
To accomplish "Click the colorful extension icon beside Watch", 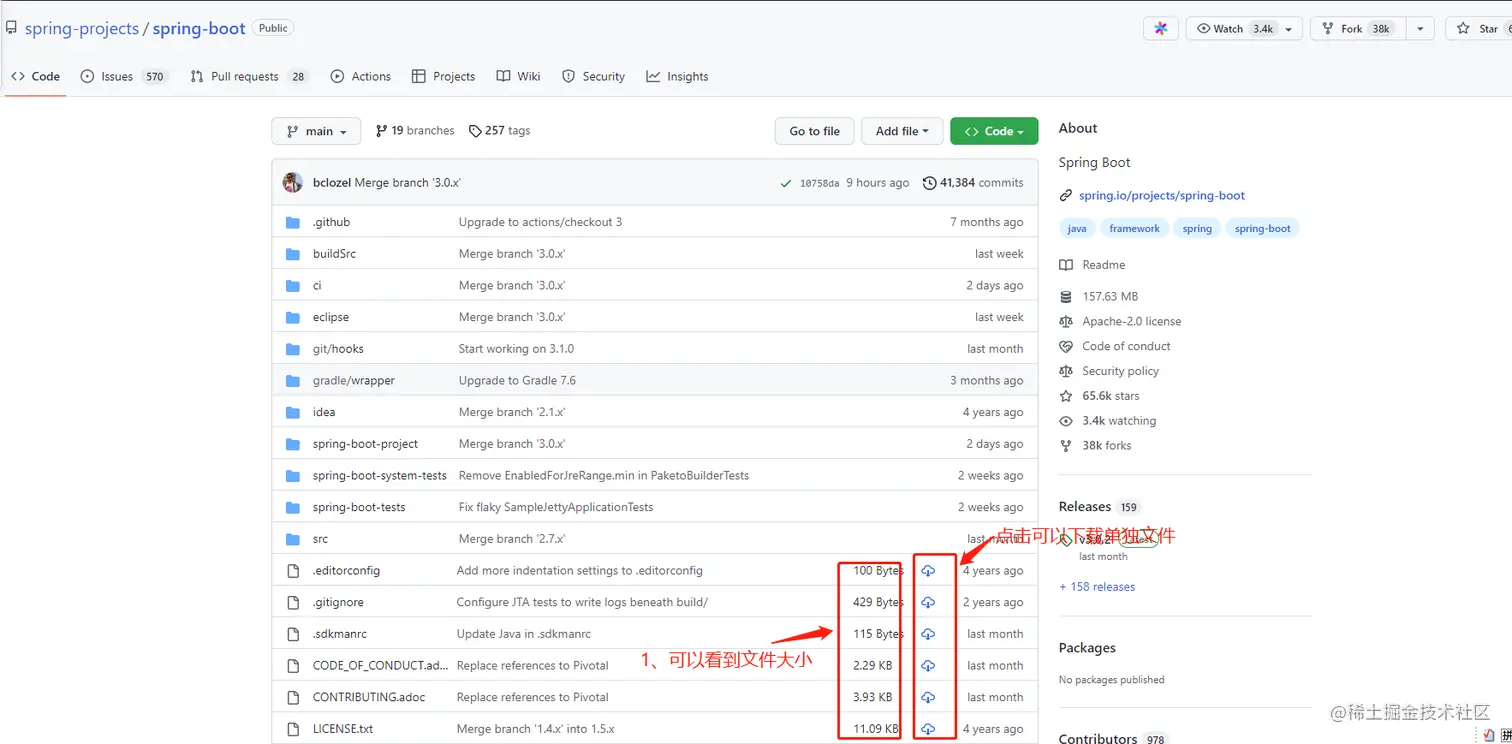I will (x=1161, y=29).
